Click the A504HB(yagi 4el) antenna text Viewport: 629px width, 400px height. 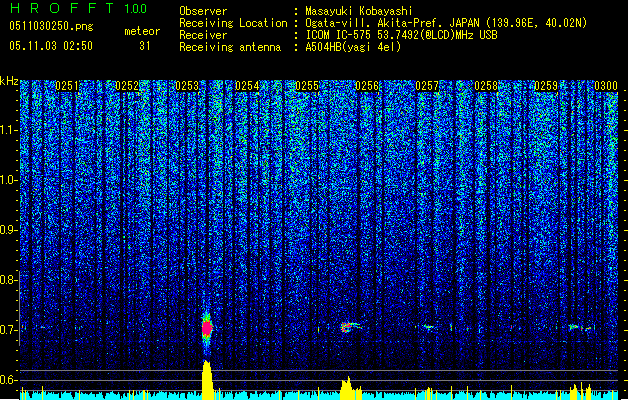click(x=353, y=47)
